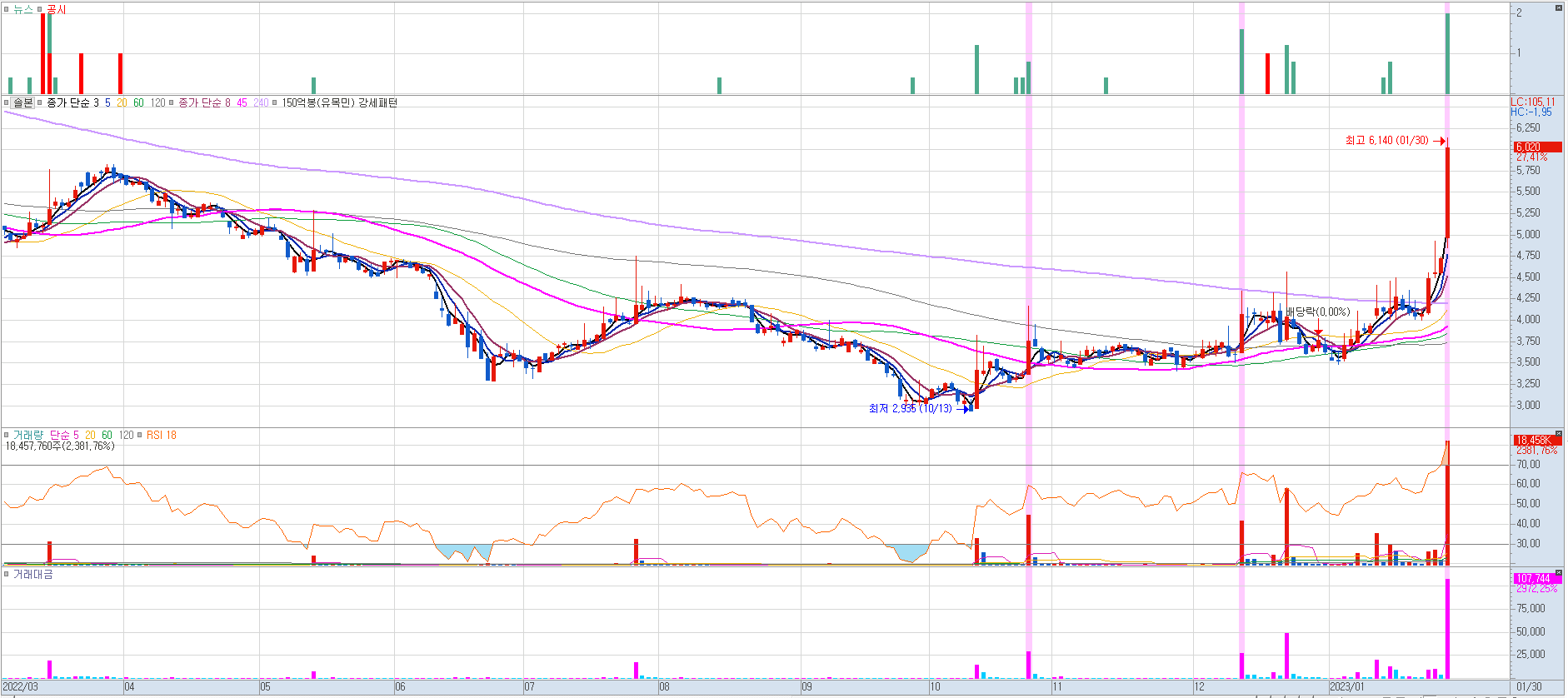Click the 12 month label on the date axis
Screen dimensions: 1568x698
pyautogui.click(x=1199, y=687)
